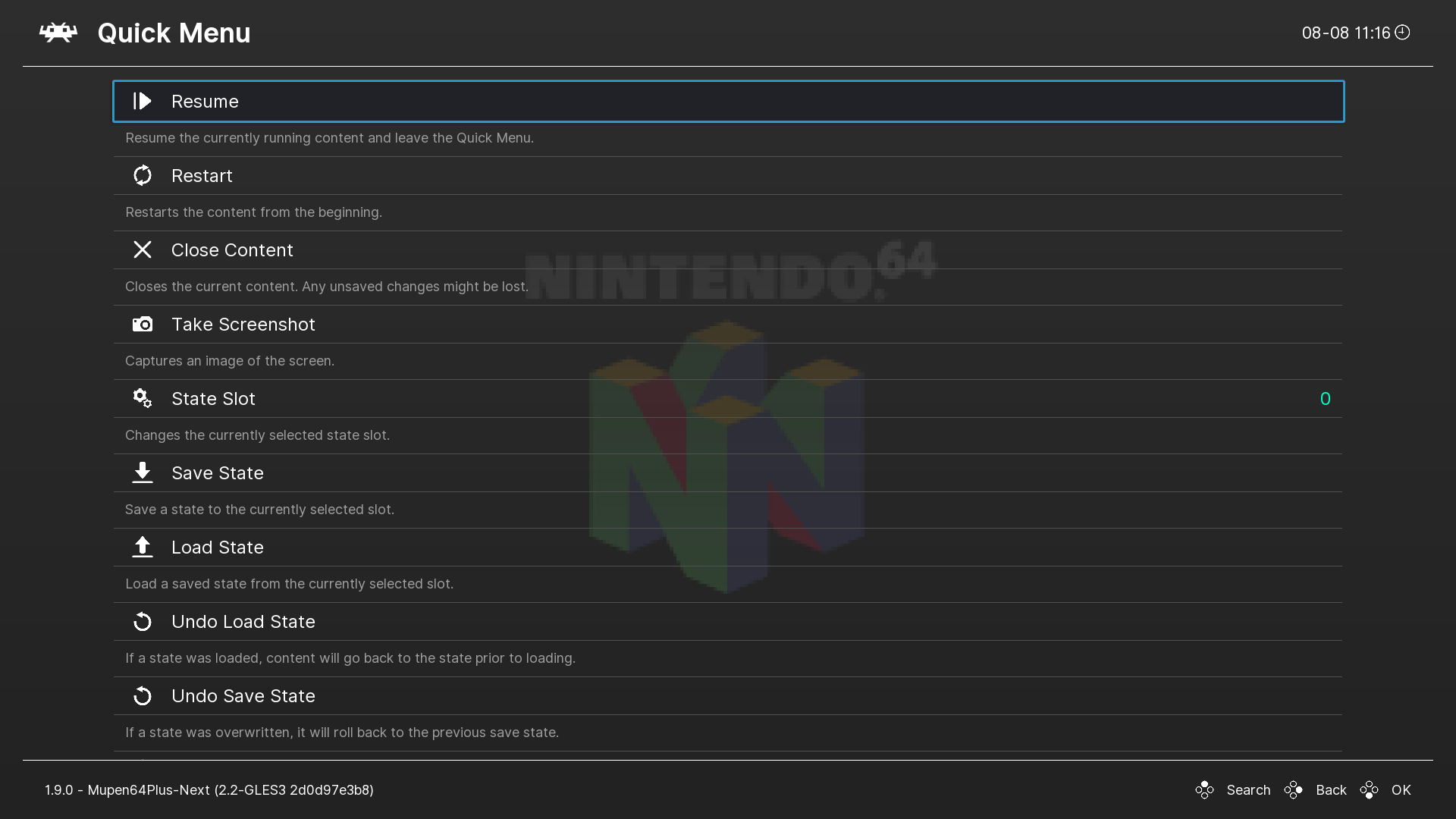Click the RetroArch invader logo

coord(58,33)
